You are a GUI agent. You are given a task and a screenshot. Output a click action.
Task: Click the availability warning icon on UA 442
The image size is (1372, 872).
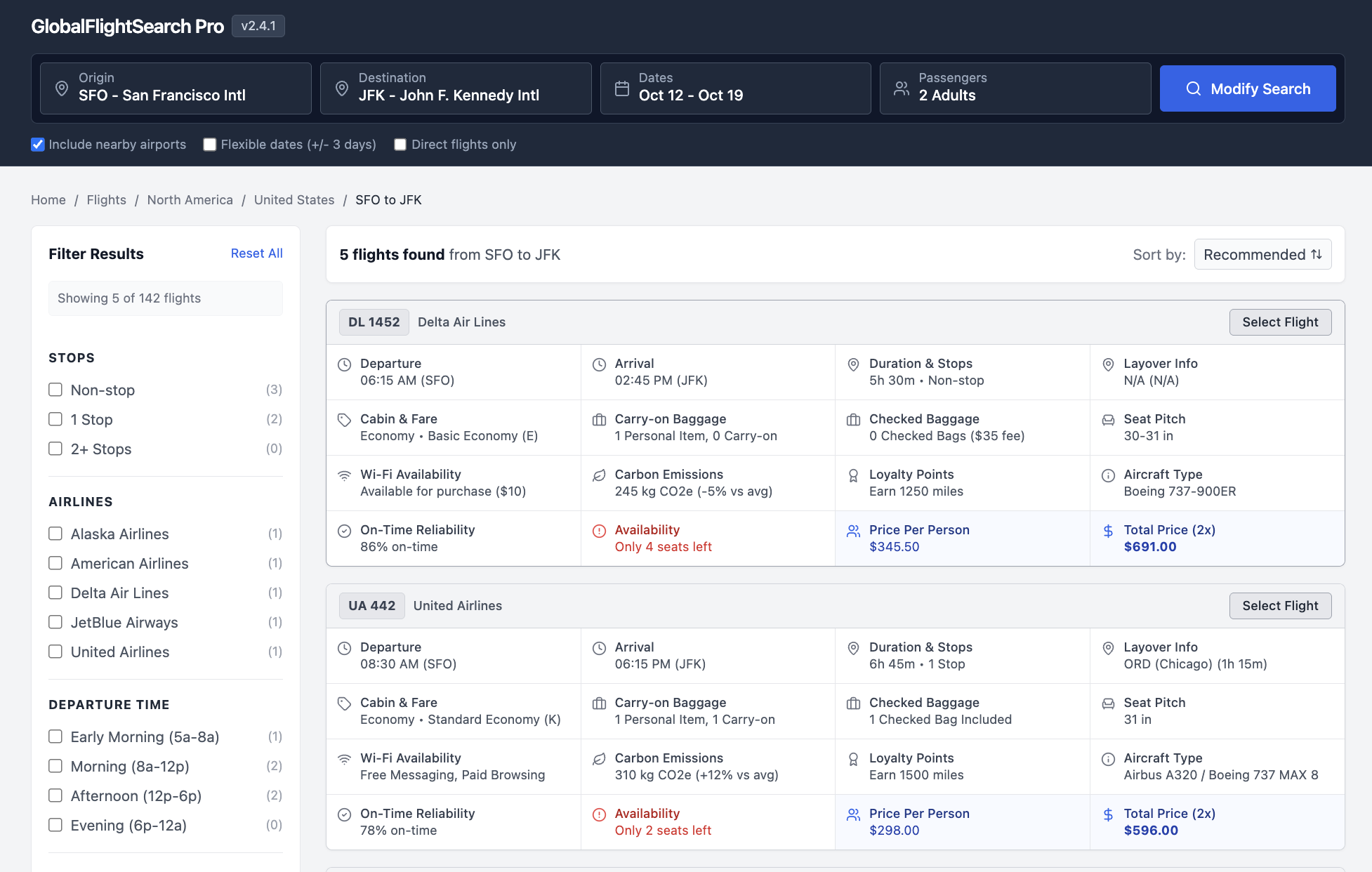point(599,814)
